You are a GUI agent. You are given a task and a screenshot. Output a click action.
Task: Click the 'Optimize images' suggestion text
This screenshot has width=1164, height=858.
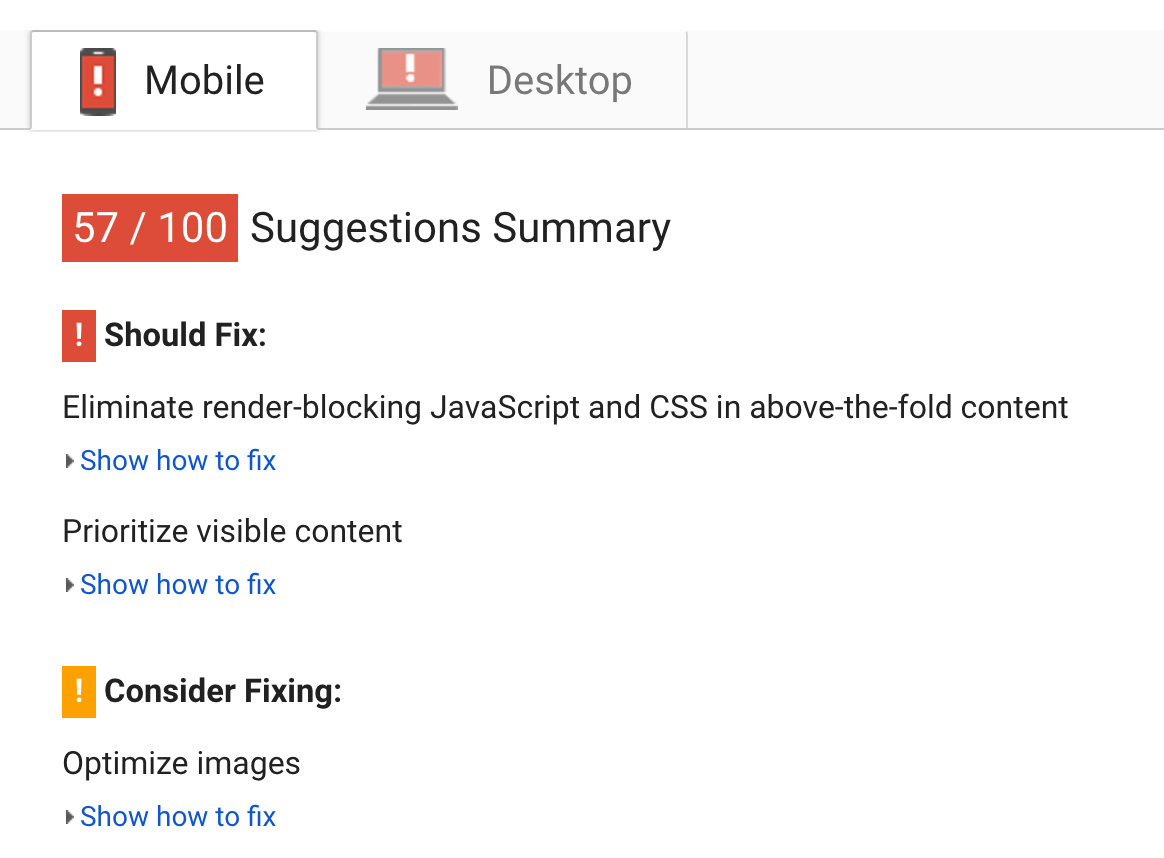(x=181, y=764)
